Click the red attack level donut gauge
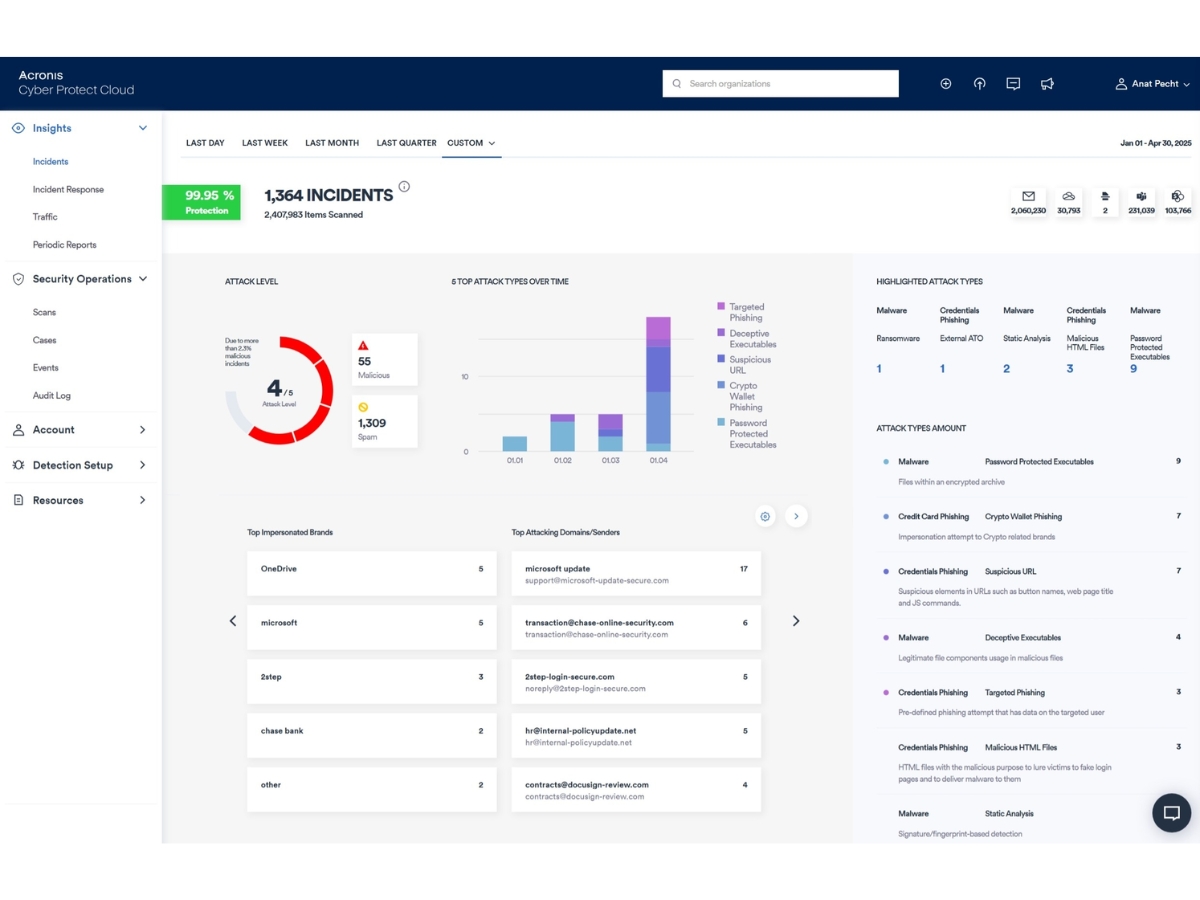Viewport: 1200px width, 900px height. (x=279, y=390)
